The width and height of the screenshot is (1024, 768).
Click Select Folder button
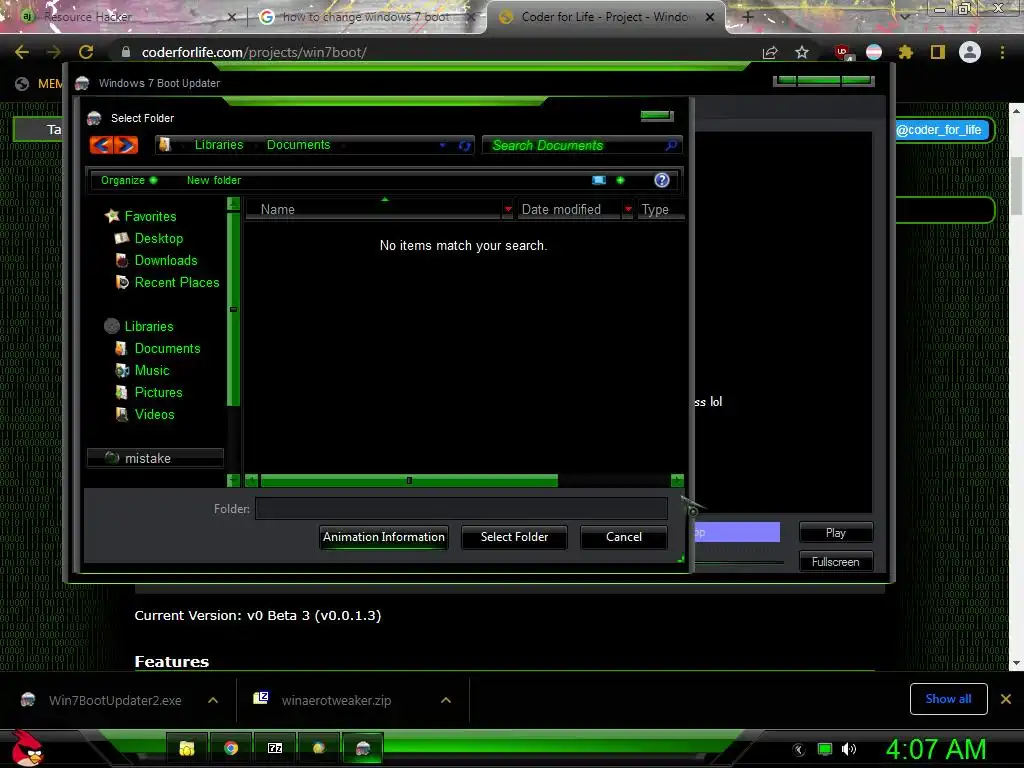click(515, 537)
